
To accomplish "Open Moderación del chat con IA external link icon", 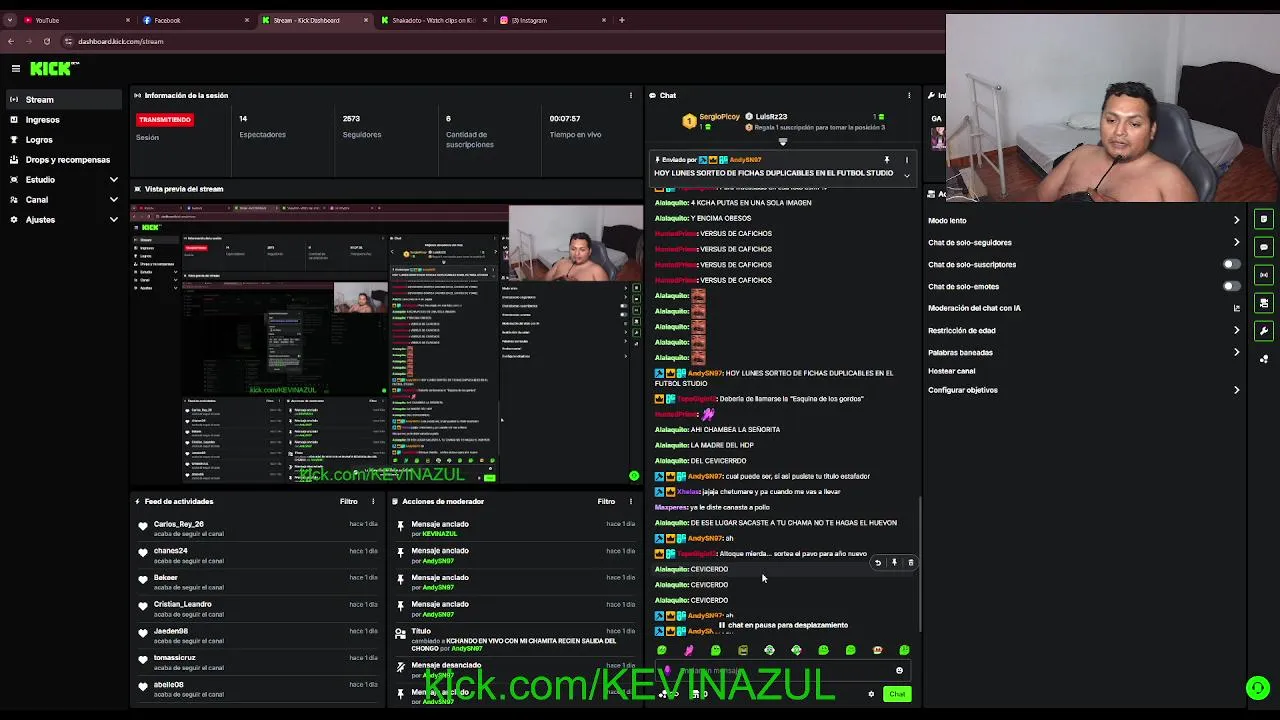I will pyautogui.click(x=1236, y=308).
